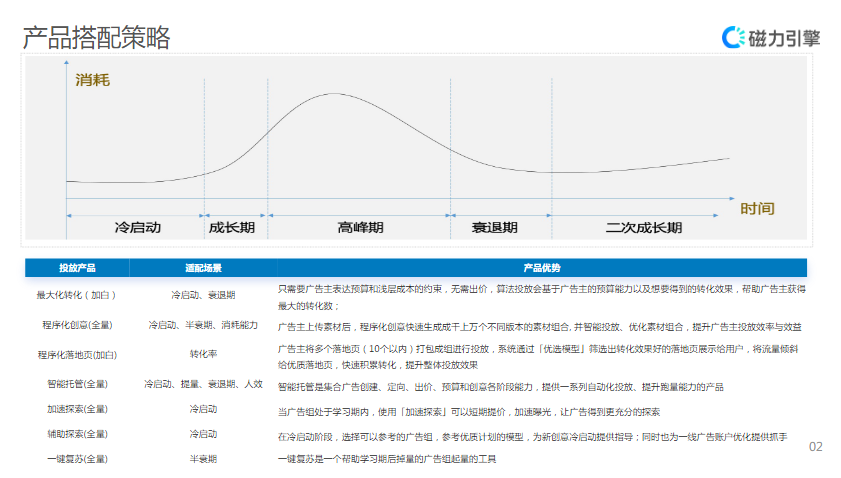Image resolution: width=841 pixels, height=478 pixels.
Task: Click the 最大化转化 advantage description text
Action: coord(542,297)
